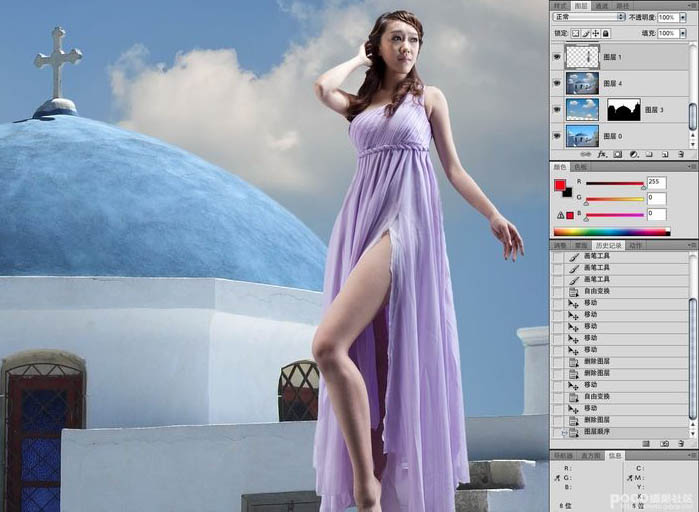The height and width of the screenshot is (512, 699).
Task: Open the opacity 100% dropdown arrow
Action: 683,17
